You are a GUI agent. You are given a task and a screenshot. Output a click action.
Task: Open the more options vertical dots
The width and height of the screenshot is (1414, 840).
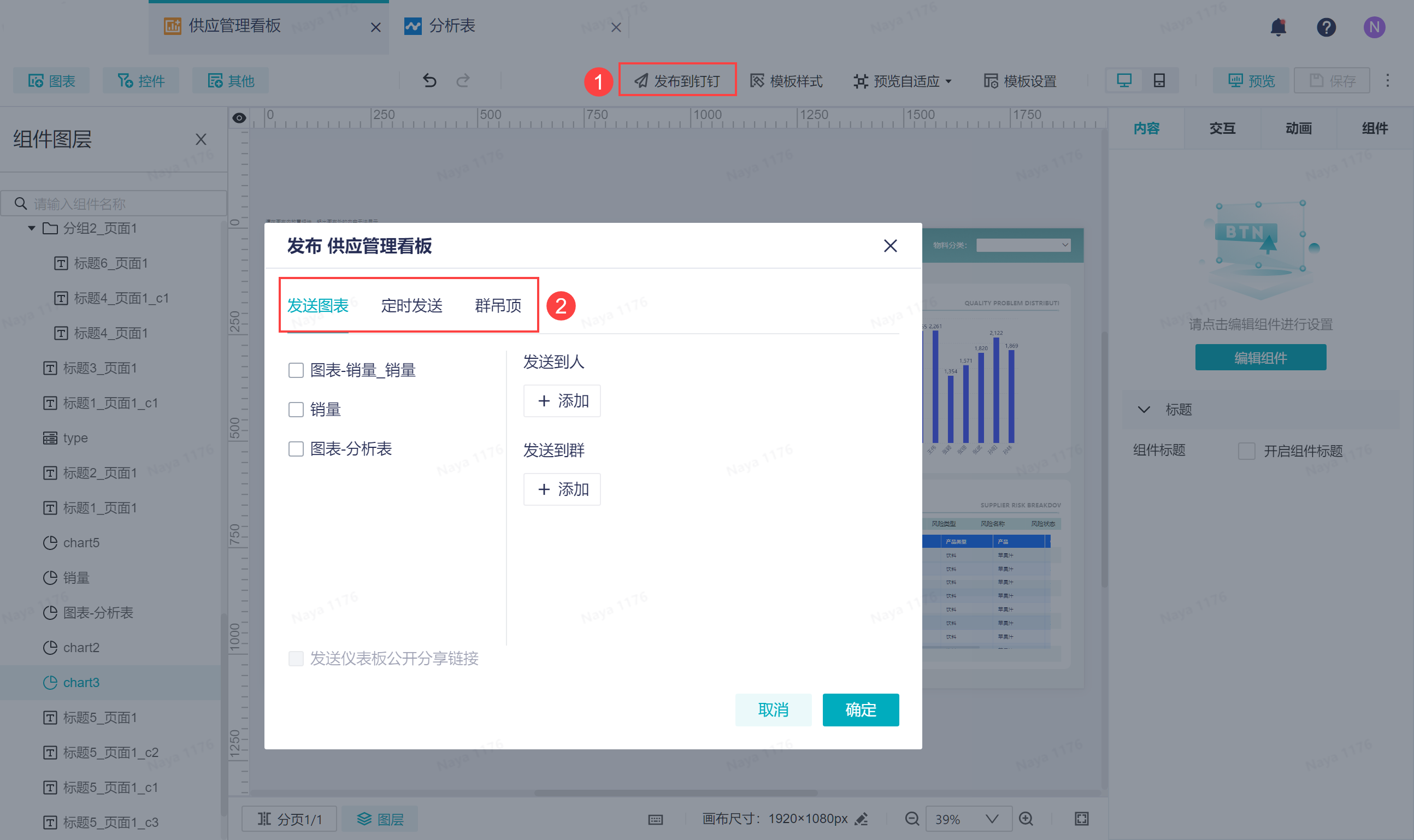click(1387, 80)
